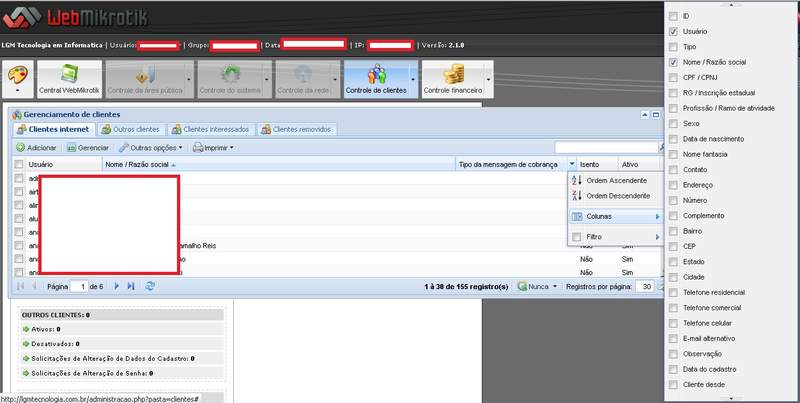Viewport: 800px width, 403px height.
Task: Toggle the Filtro checkbox
Action: [577, 237]
